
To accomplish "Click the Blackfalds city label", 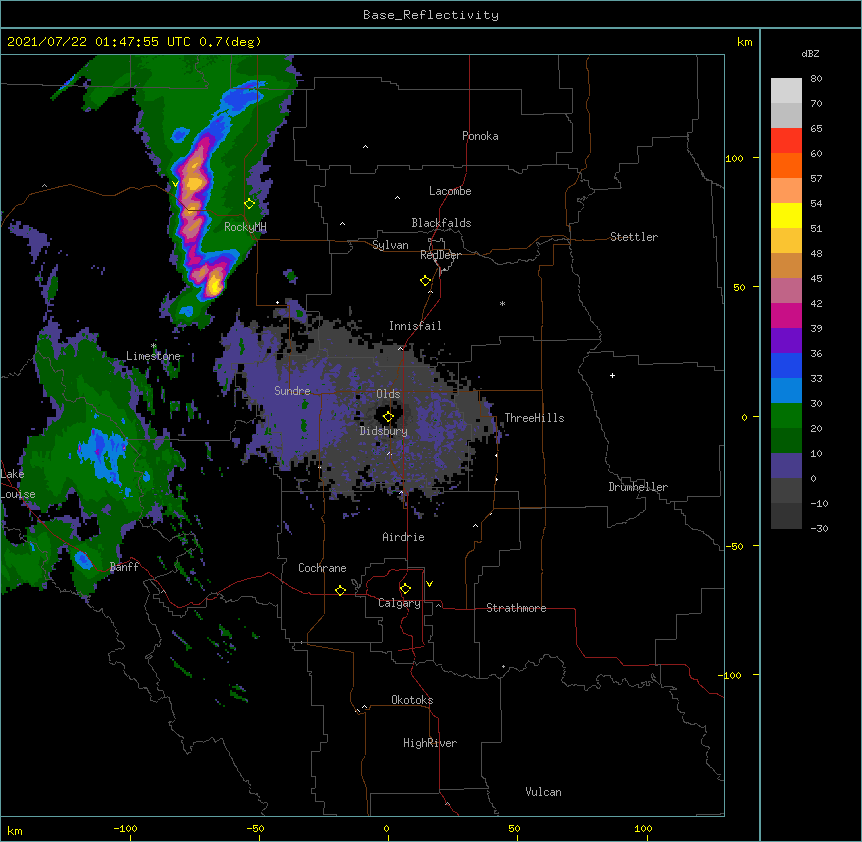I will point(441,223).
